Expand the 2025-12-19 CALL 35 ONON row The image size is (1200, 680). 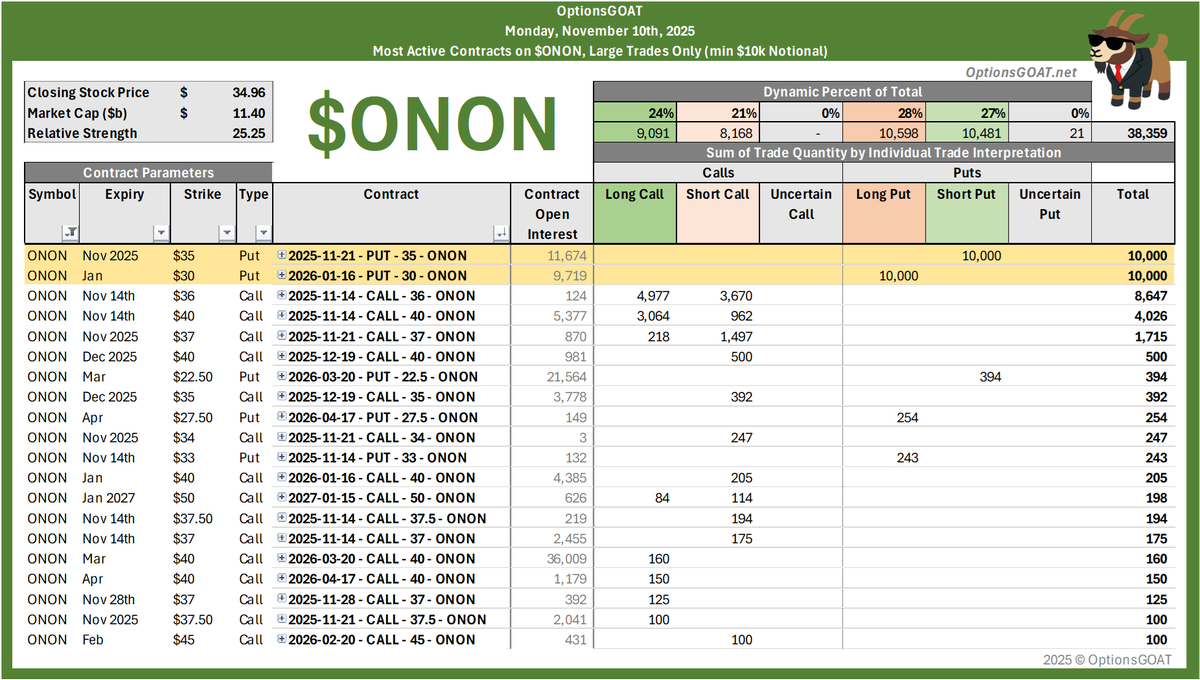282,397
